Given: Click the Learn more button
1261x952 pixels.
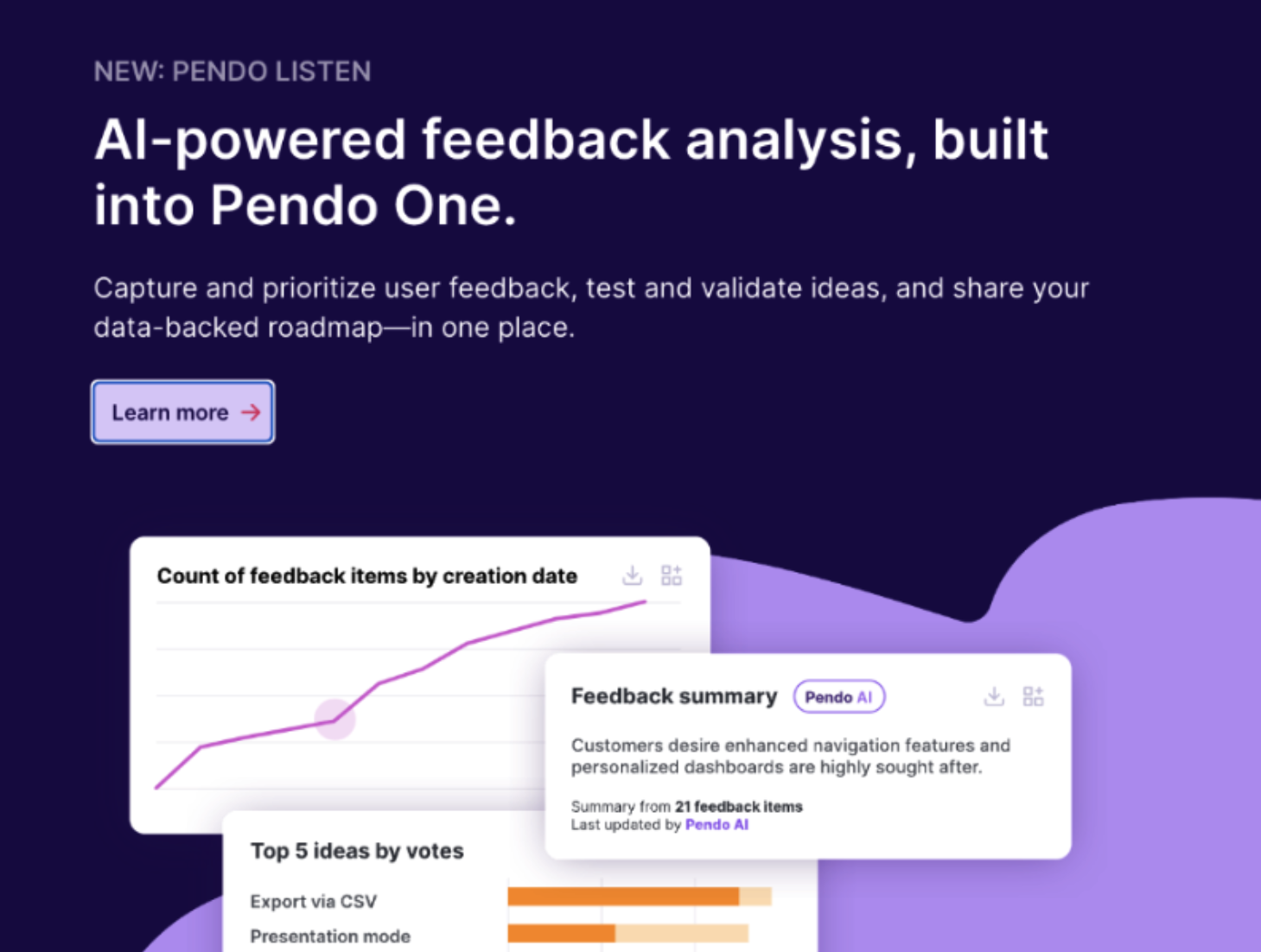Looking at the screenshot, I should point(183,412).
